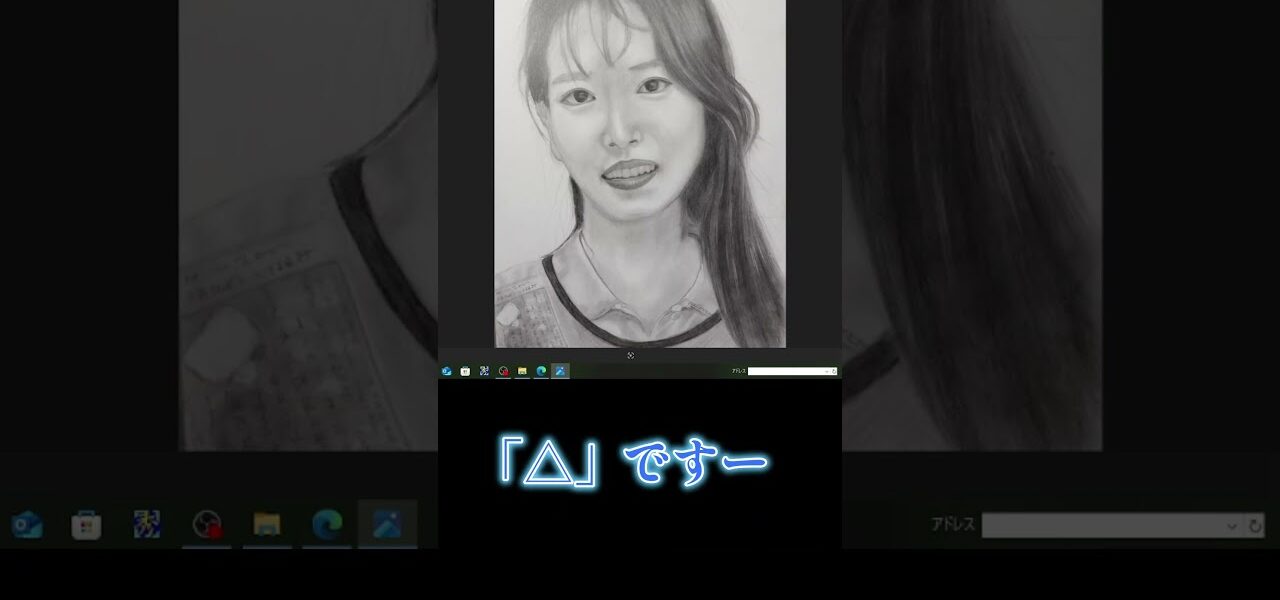Click the blue-yellow app icon in the small center taskbar
The height and width of the screenshot is (600, 1280).
coord(484,371)
